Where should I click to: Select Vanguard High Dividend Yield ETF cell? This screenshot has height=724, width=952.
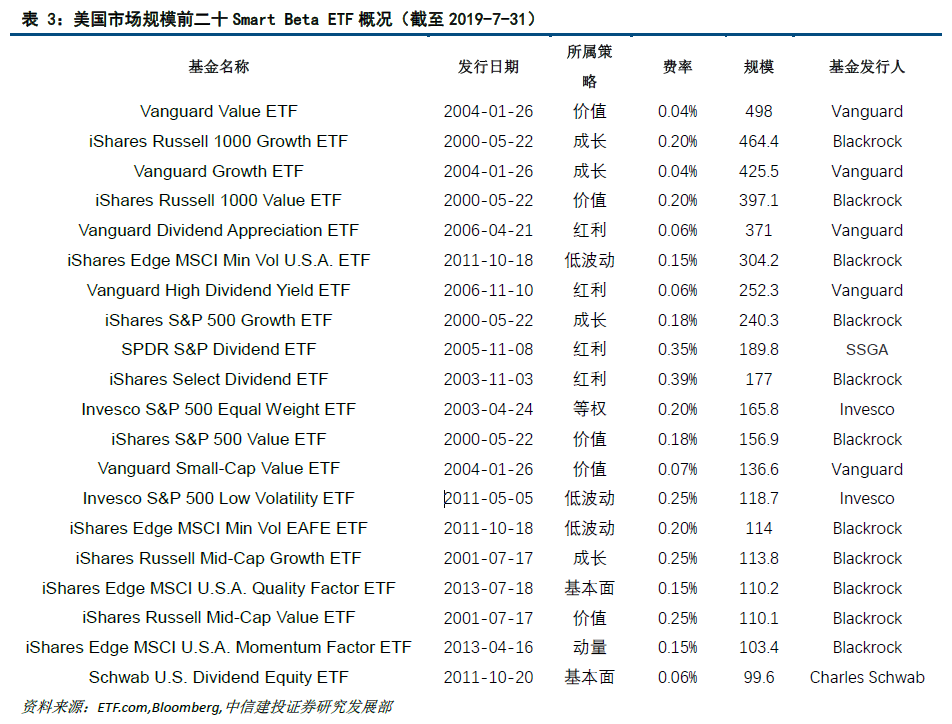[x=219, y=290]
